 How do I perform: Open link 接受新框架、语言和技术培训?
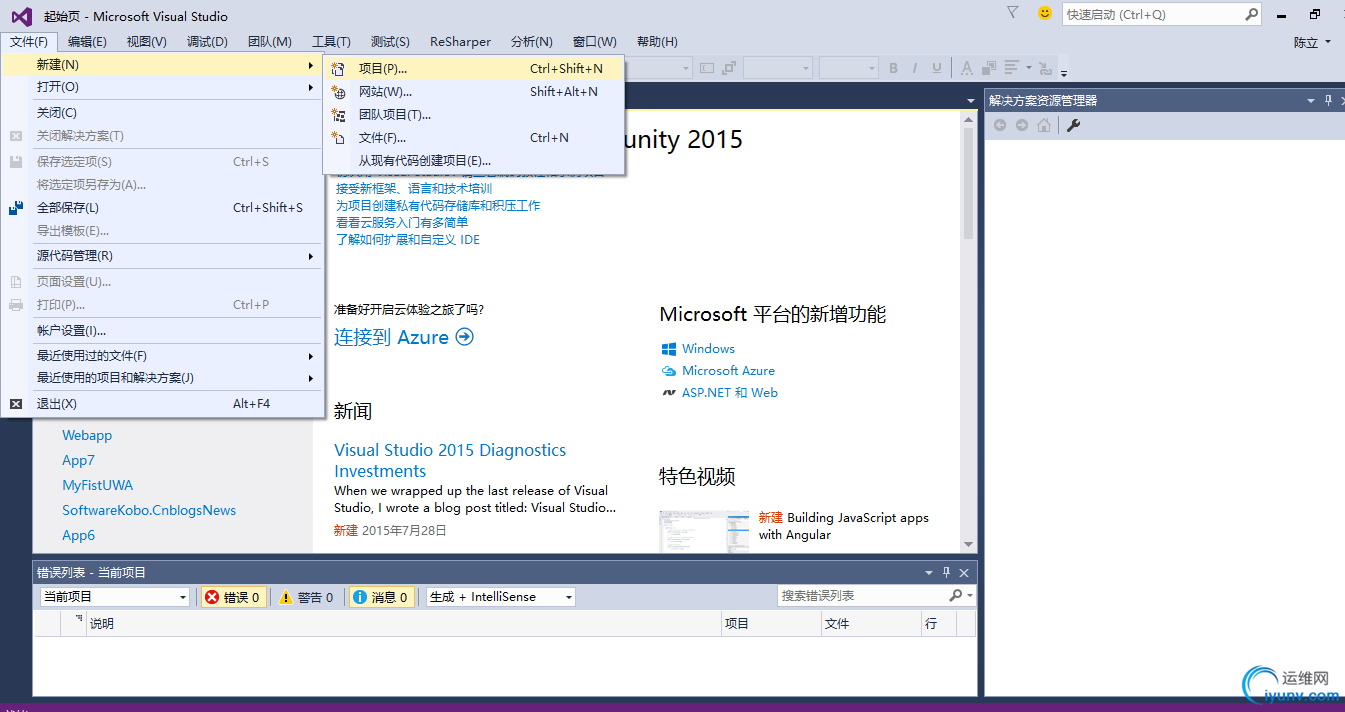414,188
